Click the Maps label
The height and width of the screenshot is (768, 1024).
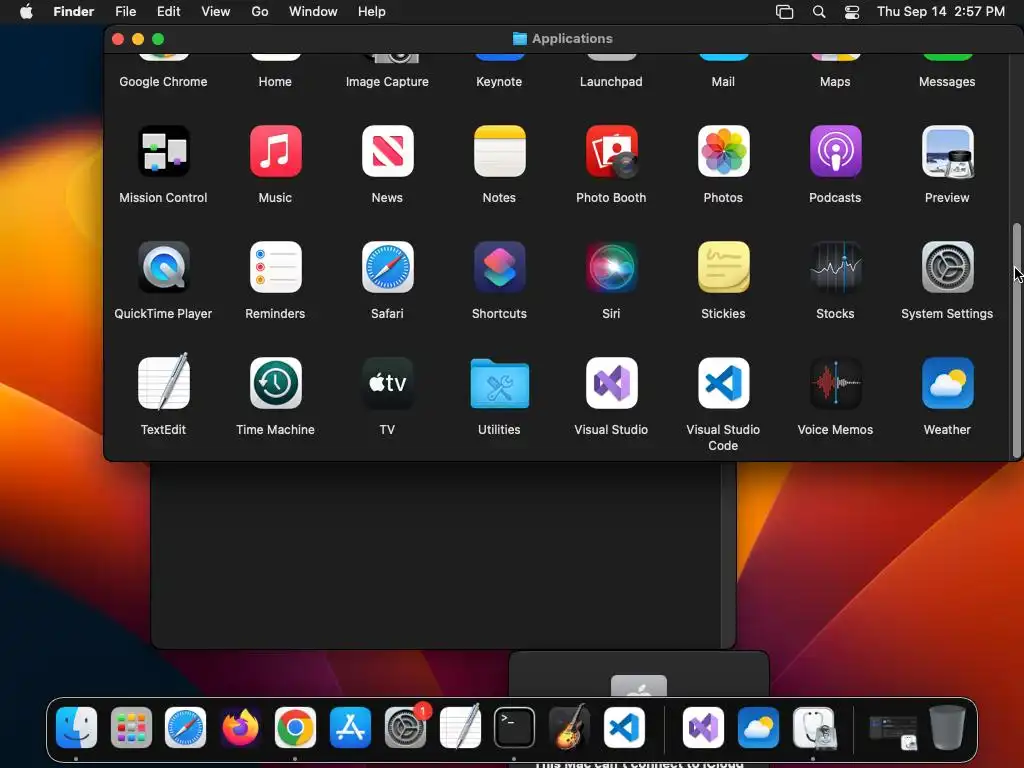tap(835, 82)
